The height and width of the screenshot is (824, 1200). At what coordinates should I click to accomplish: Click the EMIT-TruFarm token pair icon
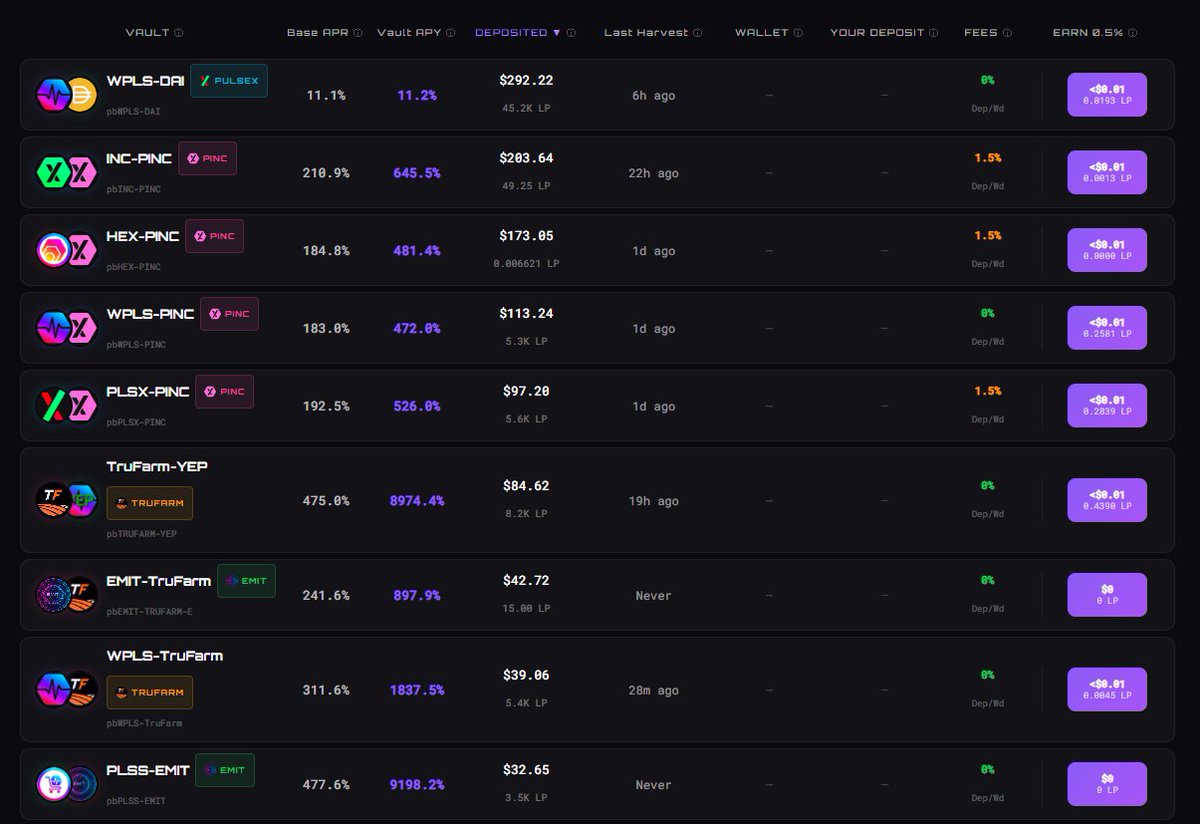coord(66,595)
